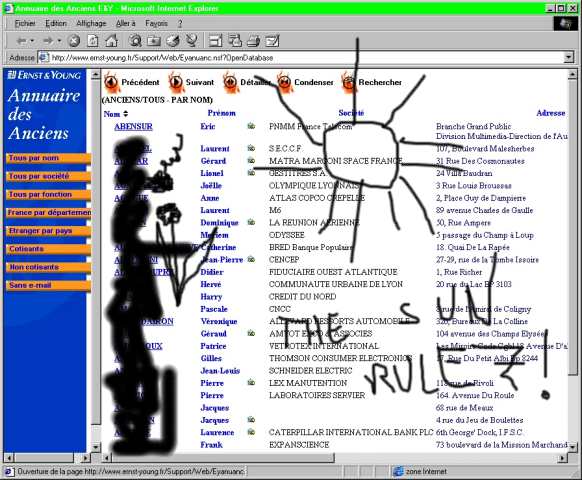This screenshot has height=480, width=582.
Task: Select the France par département sidebar button
Action: (x=48, y=213)
